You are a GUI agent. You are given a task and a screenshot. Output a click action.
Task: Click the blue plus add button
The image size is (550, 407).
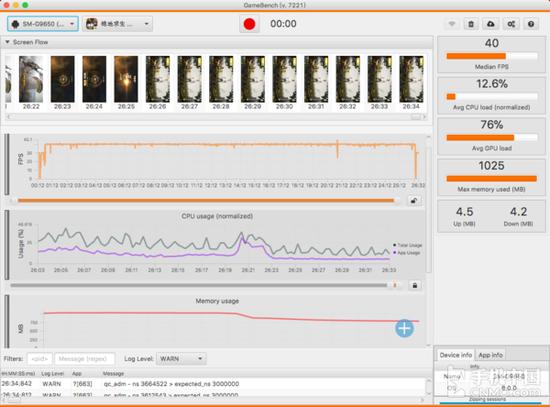pyautogui.click(x=404, y=328)
